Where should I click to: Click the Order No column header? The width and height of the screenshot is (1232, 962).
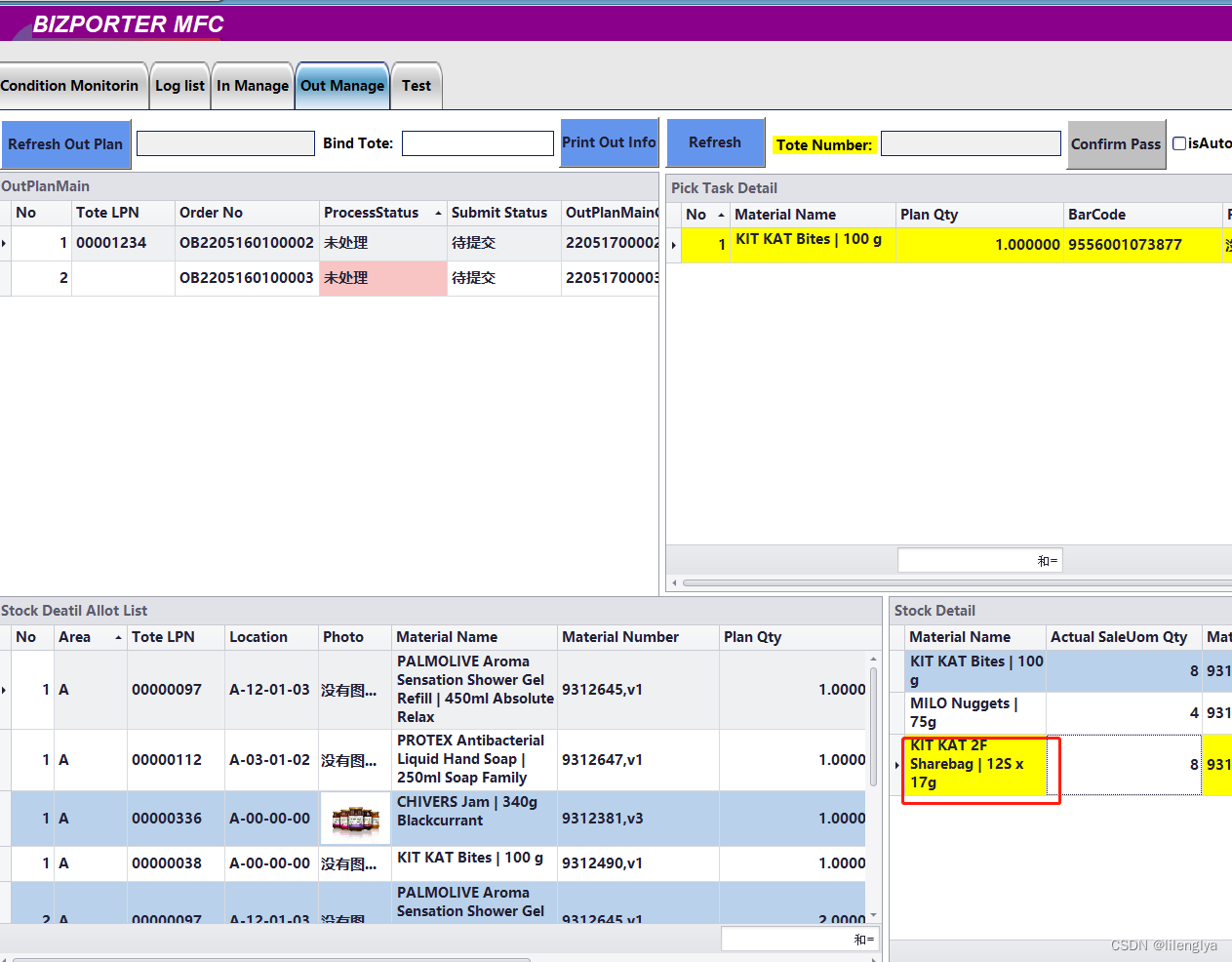(x=247, y=213)
